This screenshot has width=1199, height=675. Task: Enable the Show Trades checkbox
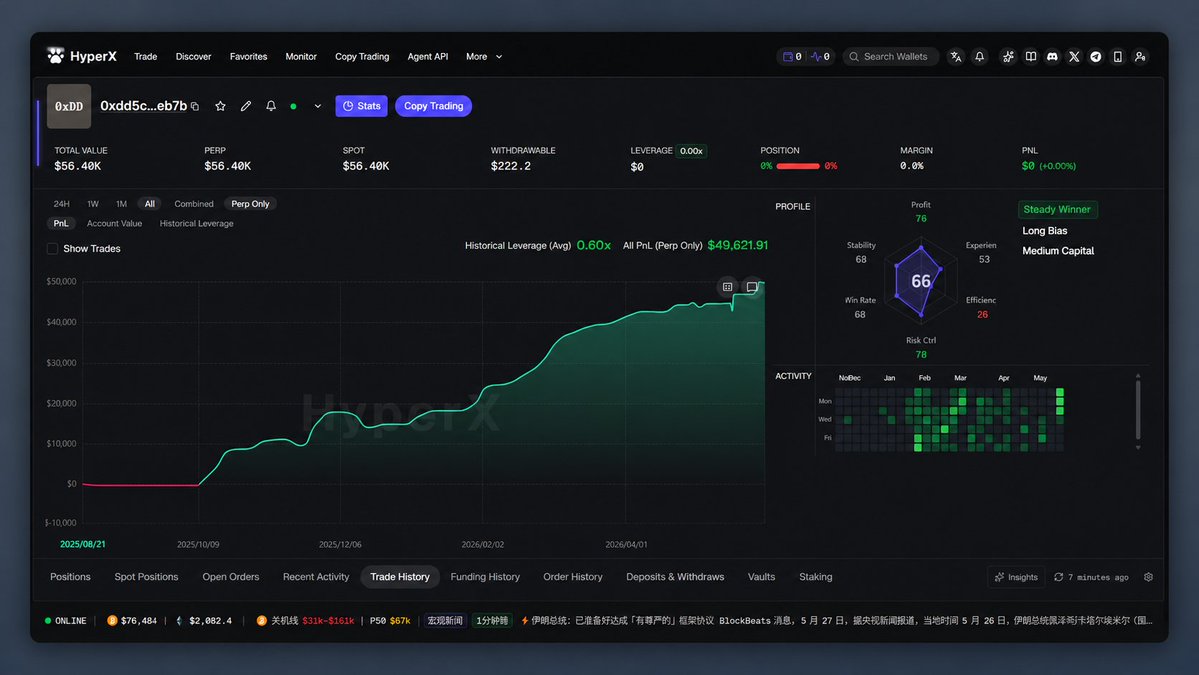click(52, 248)
